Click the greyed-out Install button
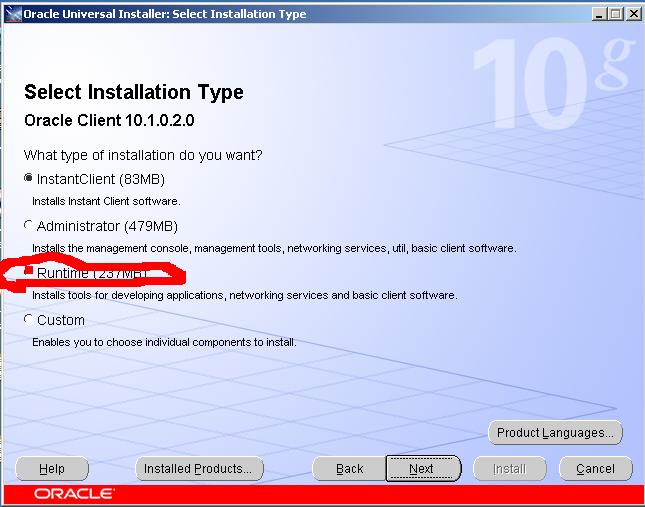645x507 pixels. pos(510,468)
